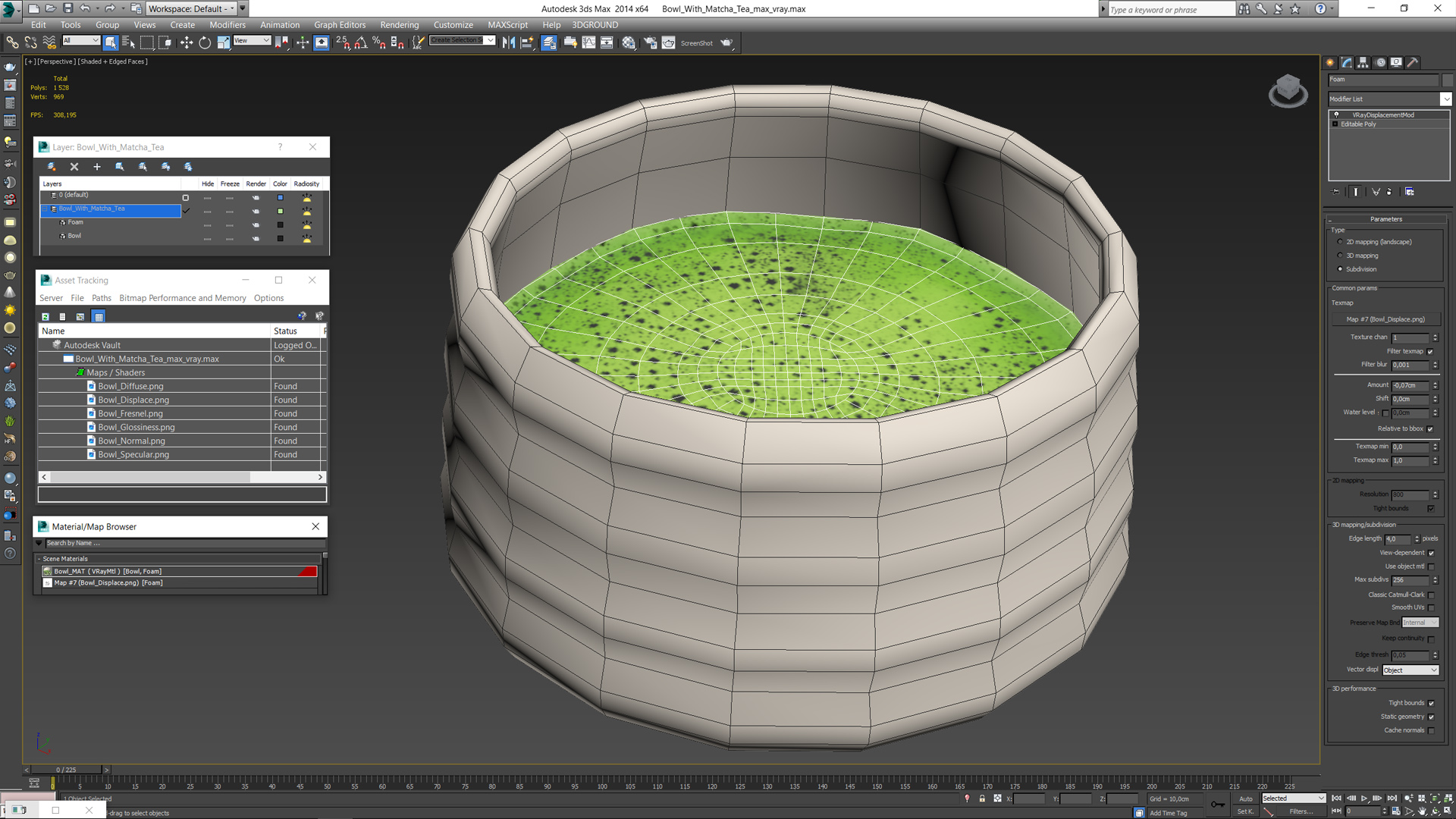Open the Material Editor icon
1456x819 pixels.
(x=629, y=42)
